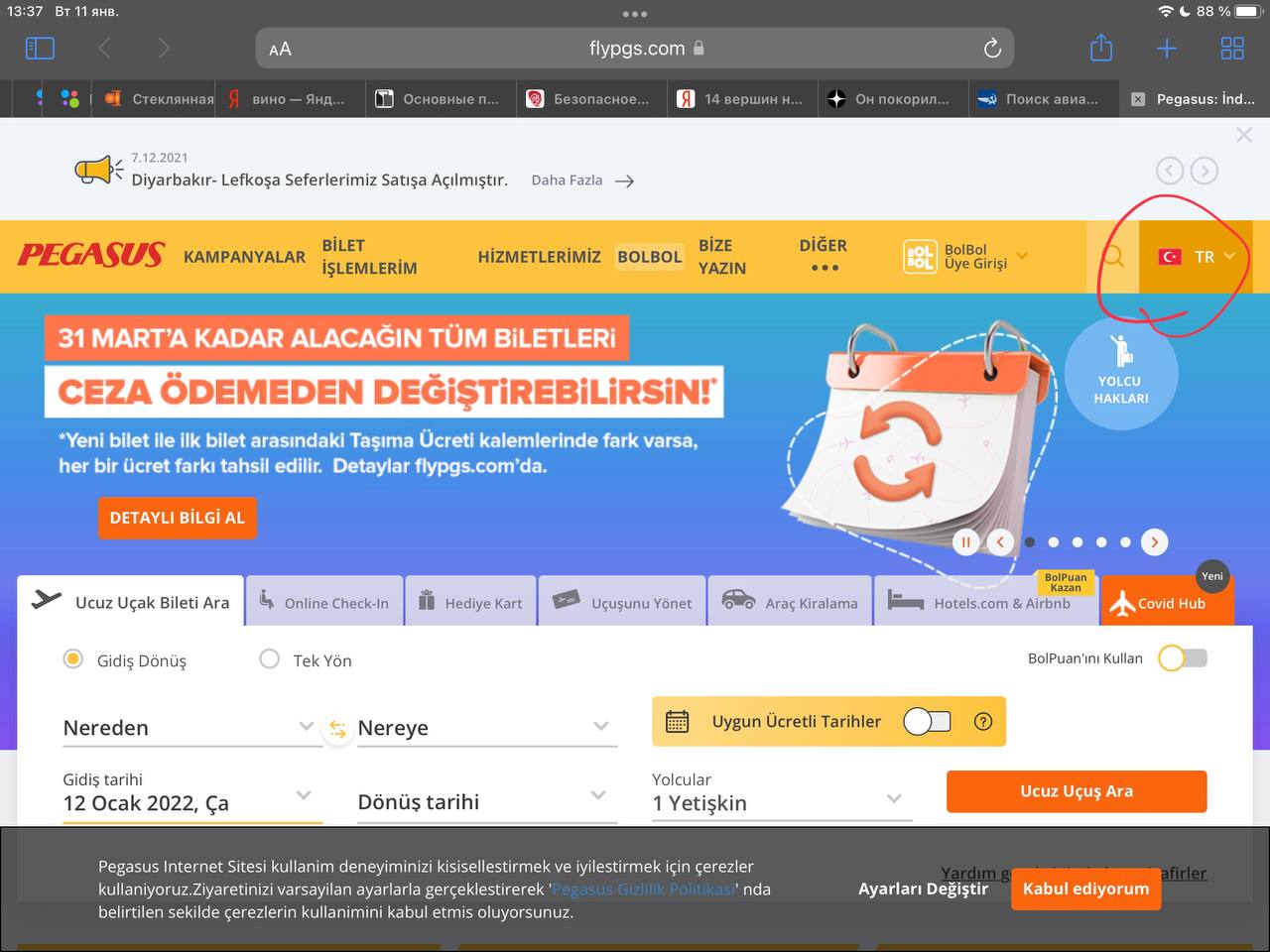
Task: Click the Pegasus logo
Action: click(x=90, y=256)
